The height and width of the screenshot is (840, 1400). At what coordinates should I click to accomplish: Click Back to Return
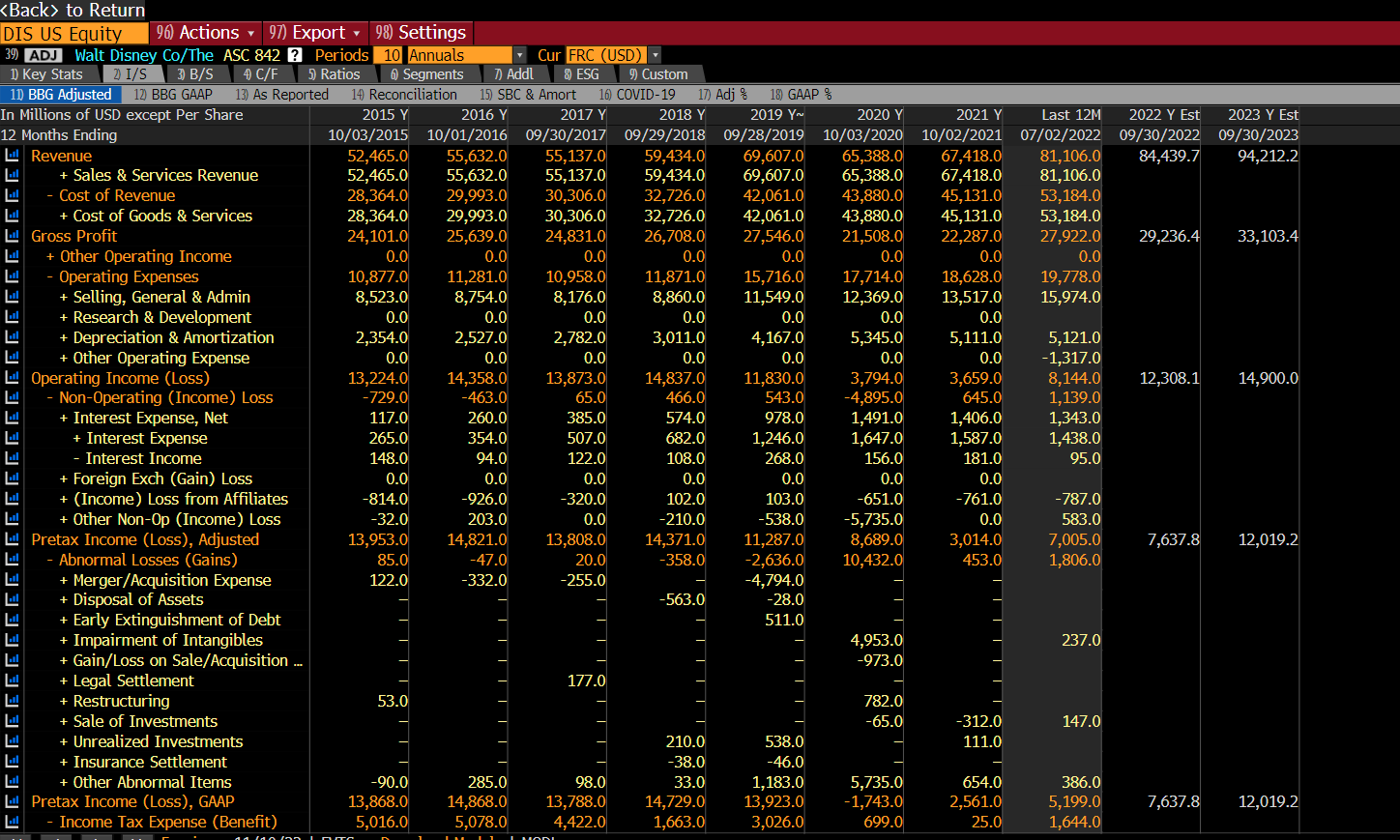point(73,11)
